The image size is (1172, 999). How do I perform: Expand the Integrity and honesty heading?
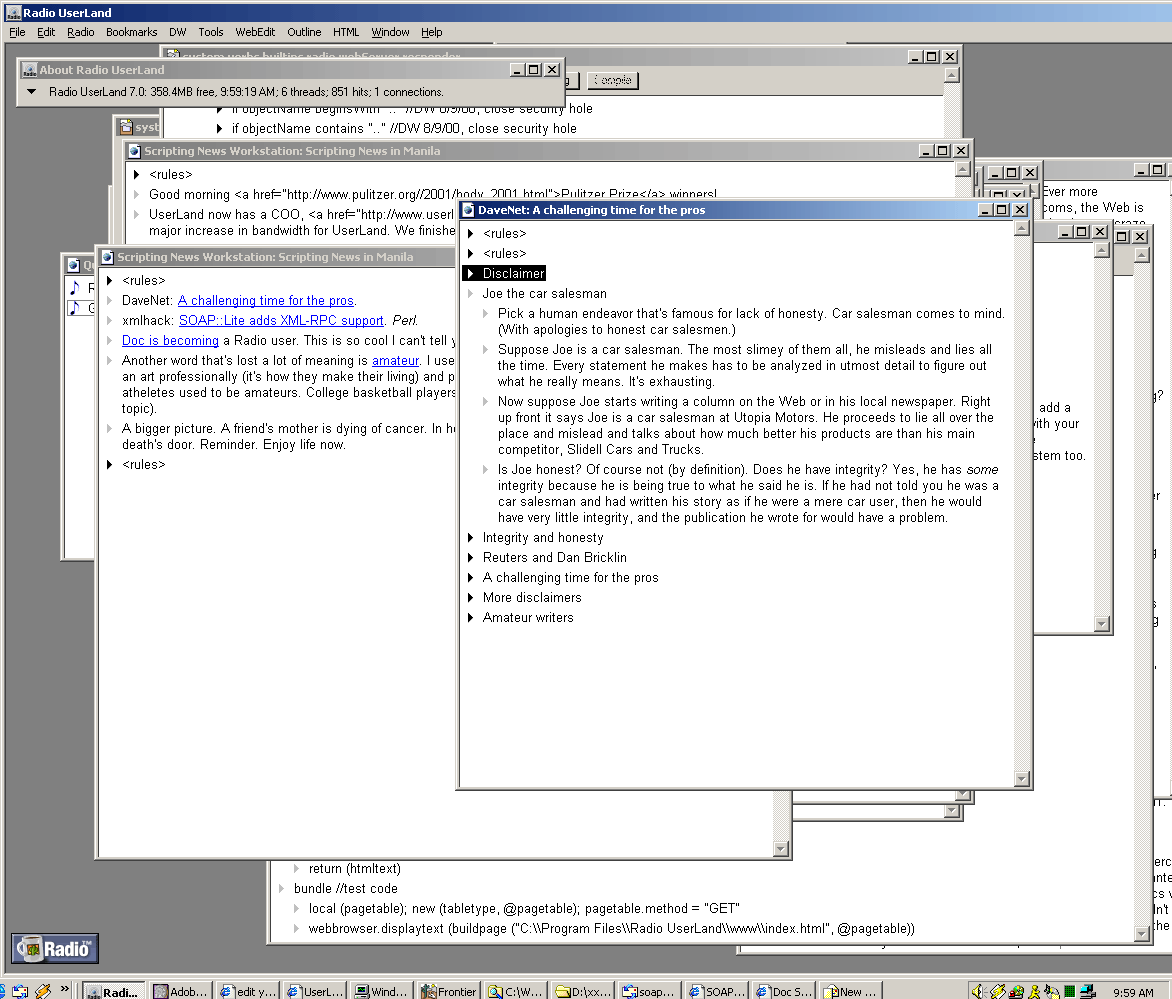click(470, 538)
